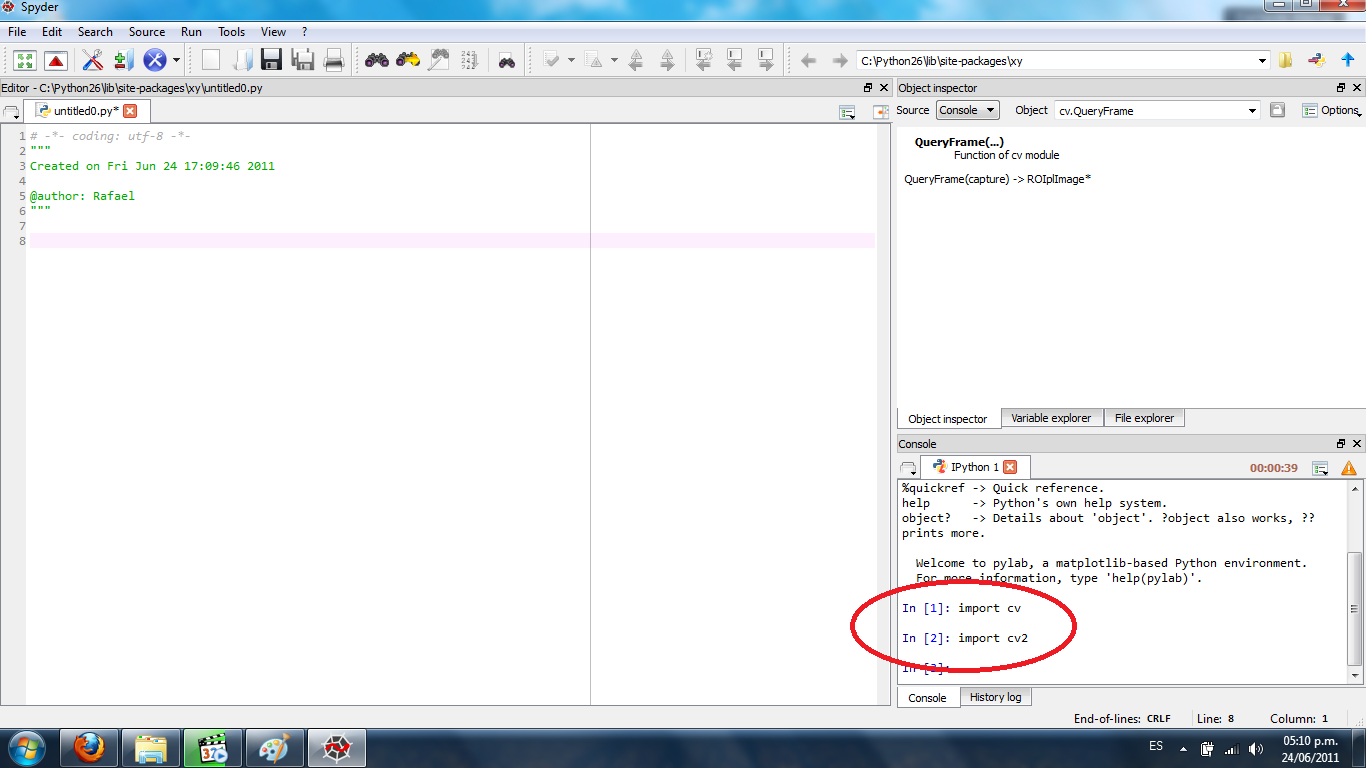
Task: Open Preferences wrench and screwdriver icon
Action: [93, 60]
